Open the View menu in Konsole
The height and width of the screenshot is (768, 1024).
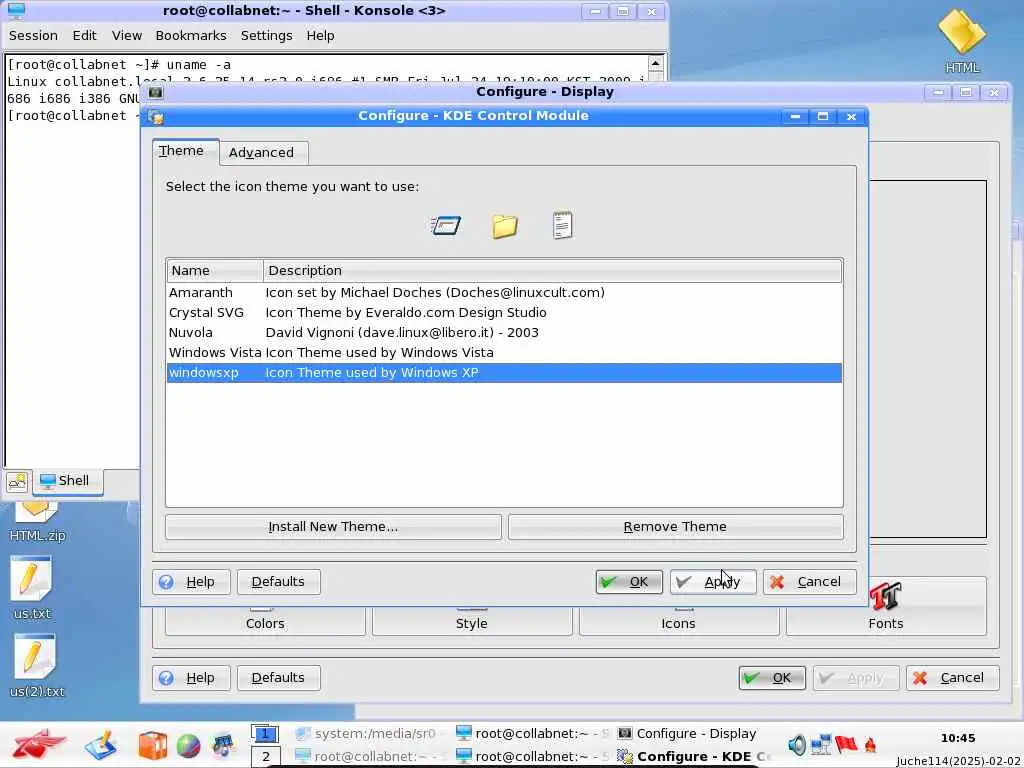click(127, 36)
